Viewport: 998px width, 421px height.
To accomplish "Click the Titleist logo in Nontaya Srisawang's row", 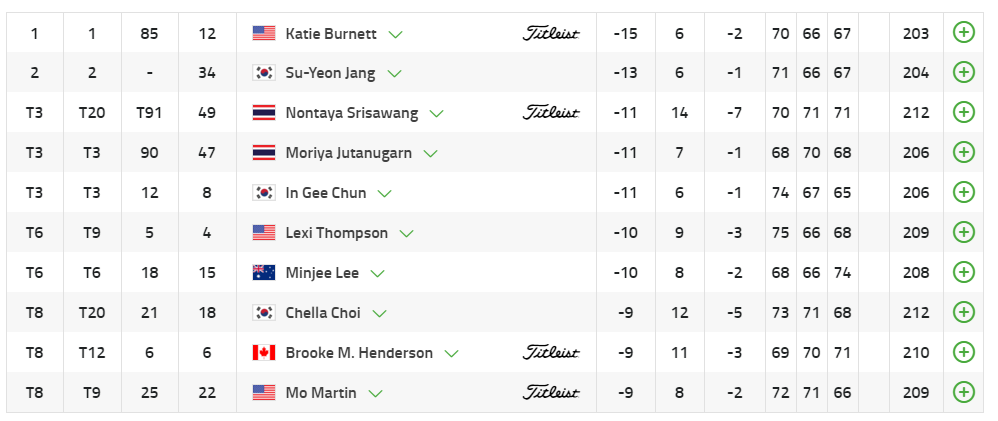I will tap(551, 113).
